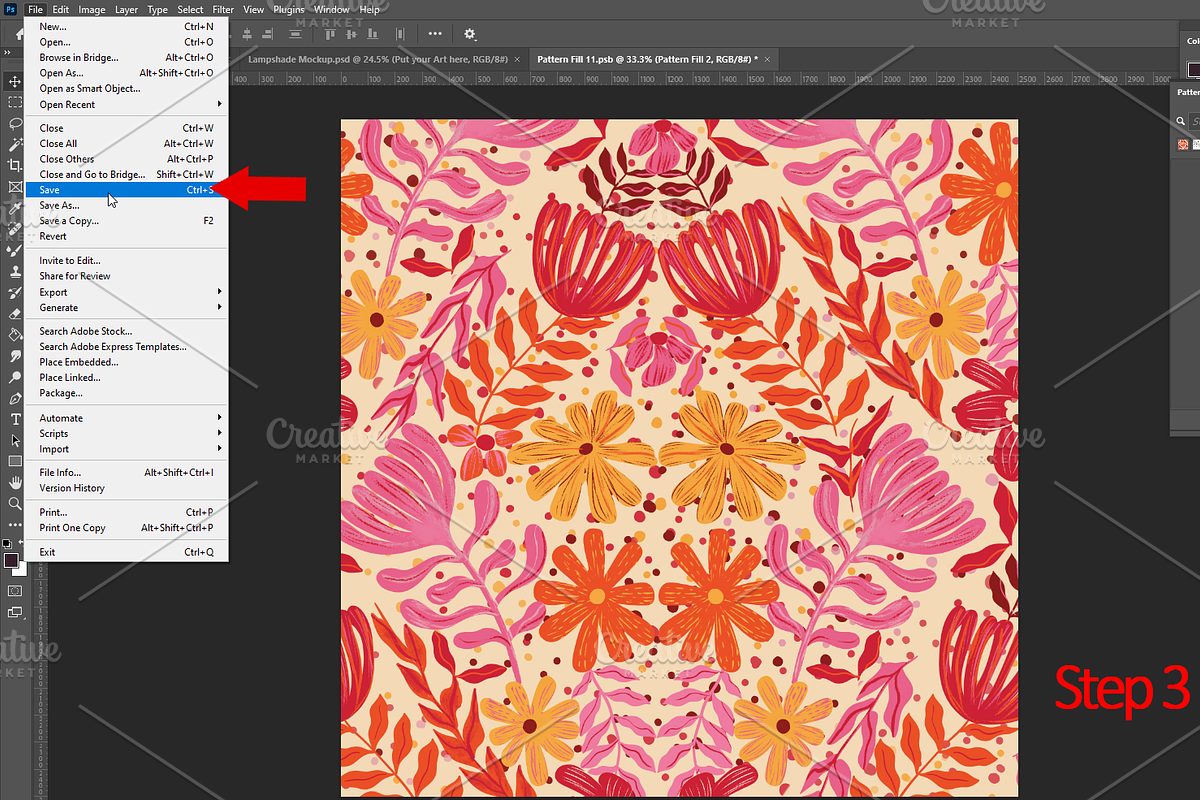Expand the Export submenu
1200x800 pixels.
126,292
